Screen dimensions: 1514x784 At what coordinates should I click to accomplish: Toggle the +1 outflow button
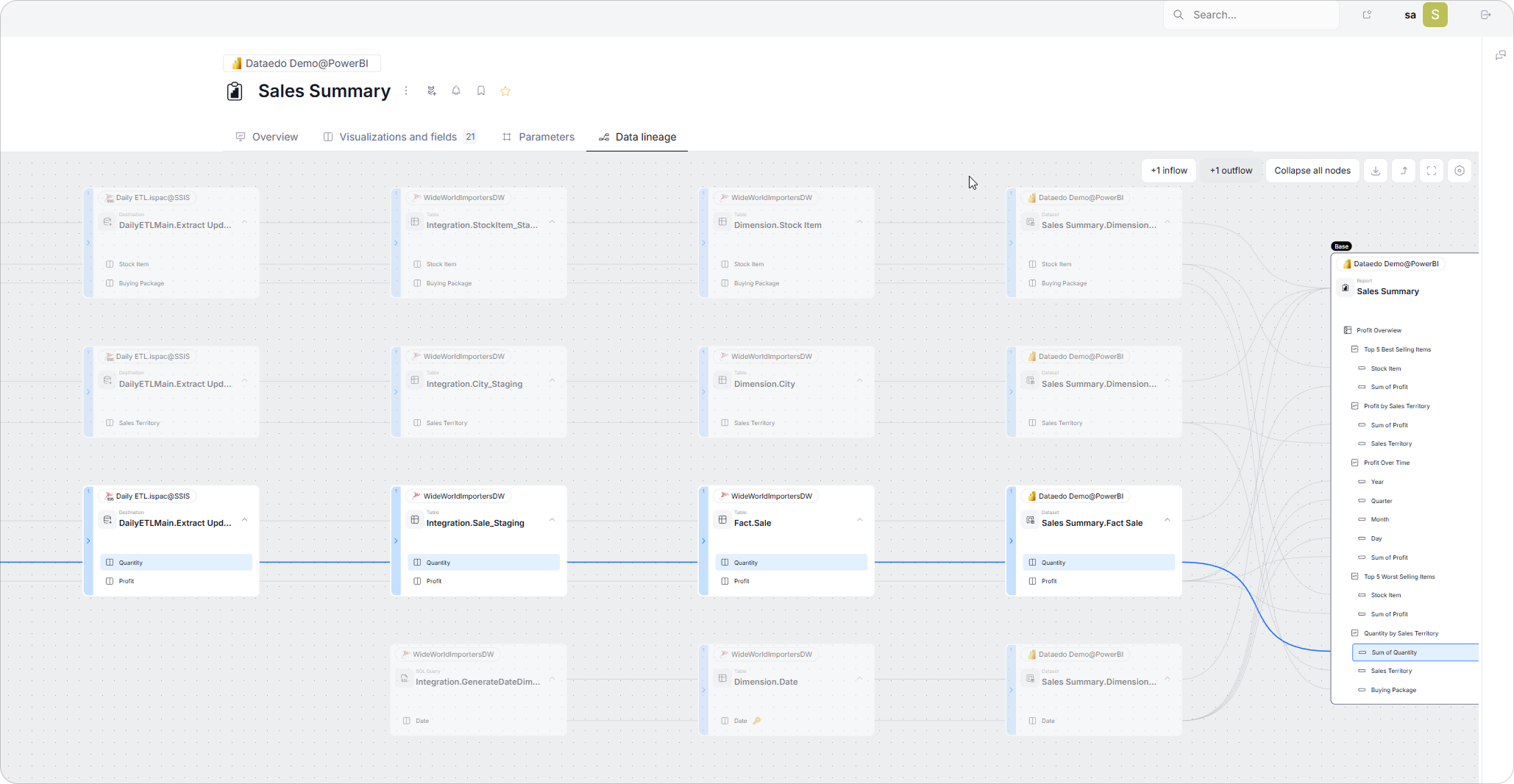point(1231,171)
